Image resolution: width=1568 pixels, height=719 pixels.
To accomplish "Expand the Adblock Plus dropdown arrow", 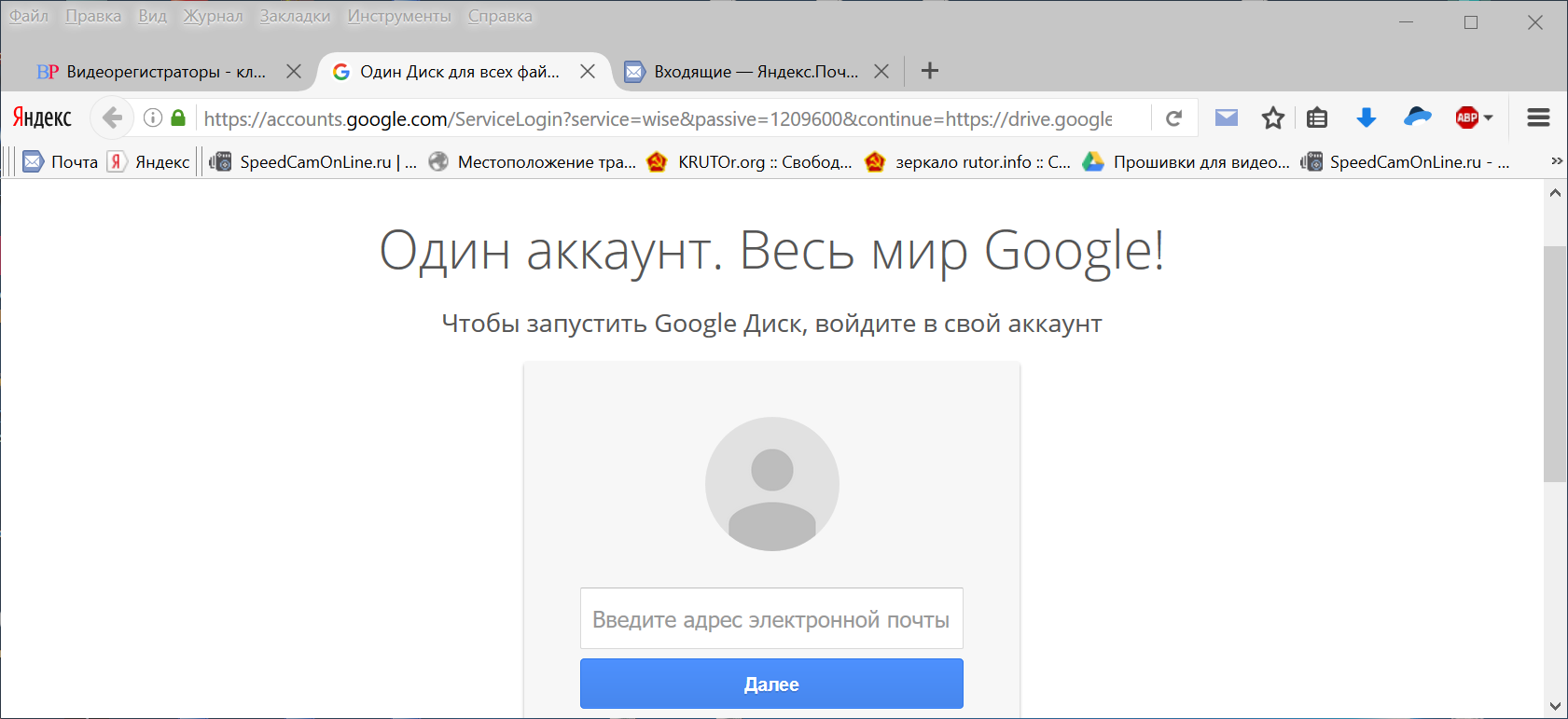I will coord(1489,118).
